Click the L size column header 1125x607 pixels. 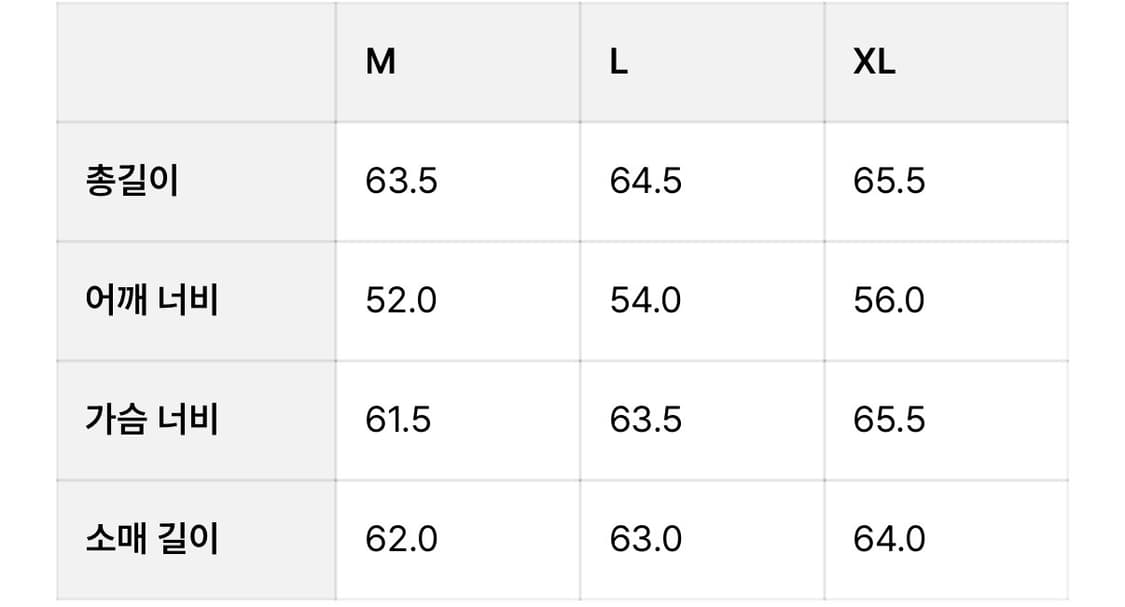click(x=619, y=62)
